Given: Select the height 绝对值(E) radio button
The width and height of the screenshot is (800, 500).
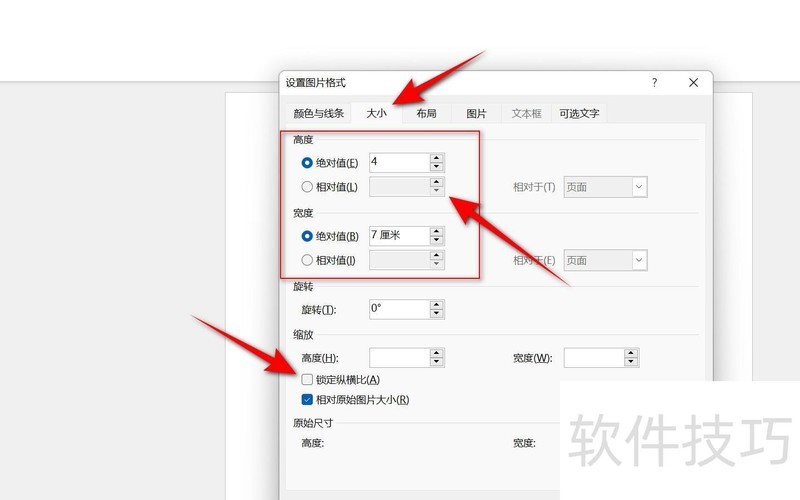Looking at the screenshot, I should (307, 162).
